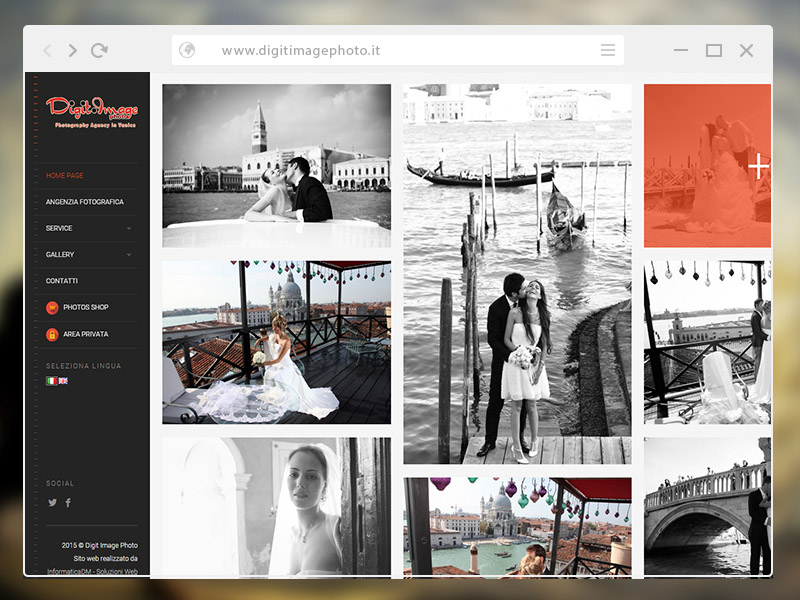Open the AREA PRIVATA link
The width and height of the screenshot is (800, 600).
(86, 334)
